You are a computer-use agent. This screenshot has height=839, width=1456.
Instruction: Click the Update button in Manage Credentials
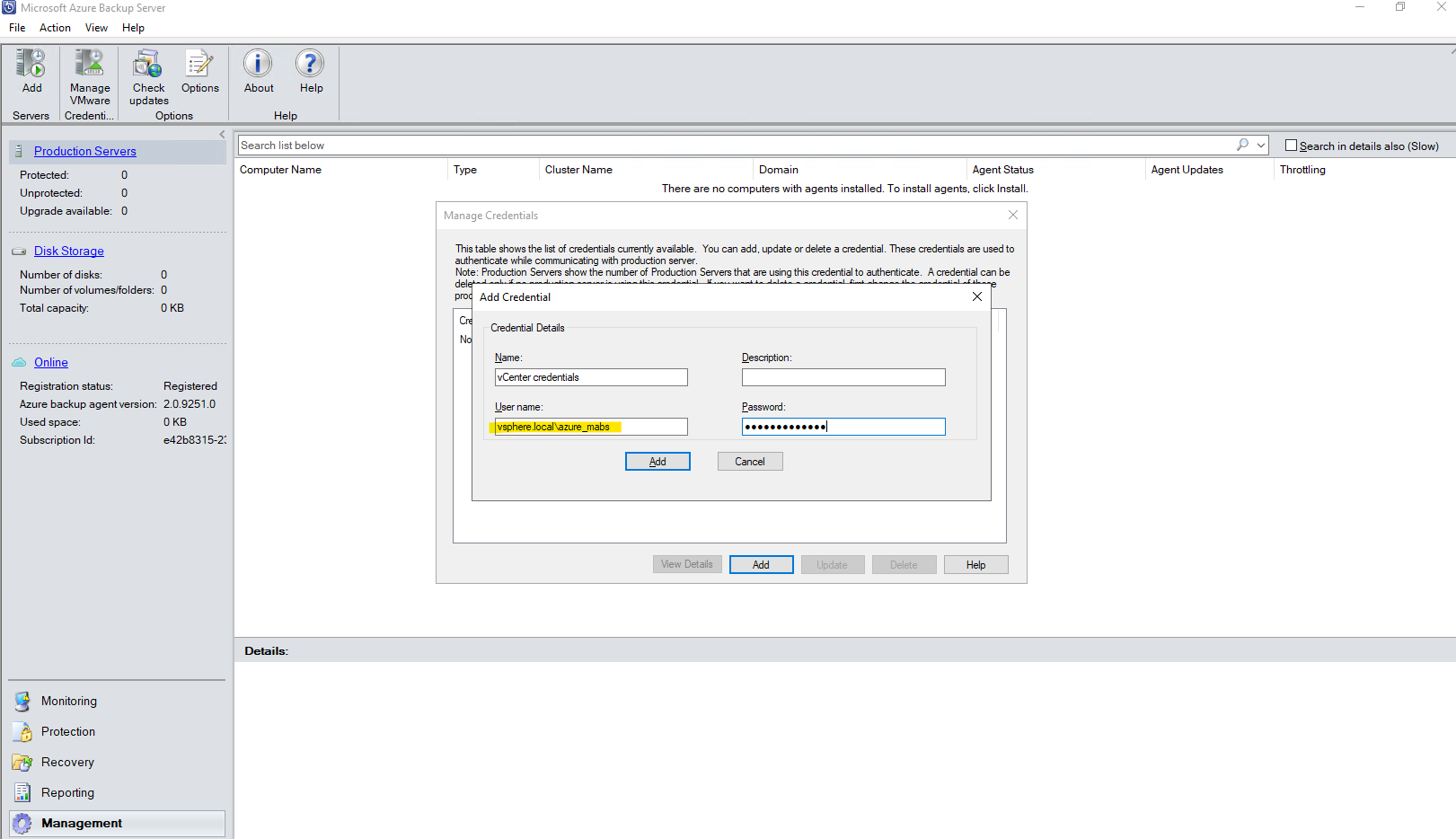pos(833,565)
